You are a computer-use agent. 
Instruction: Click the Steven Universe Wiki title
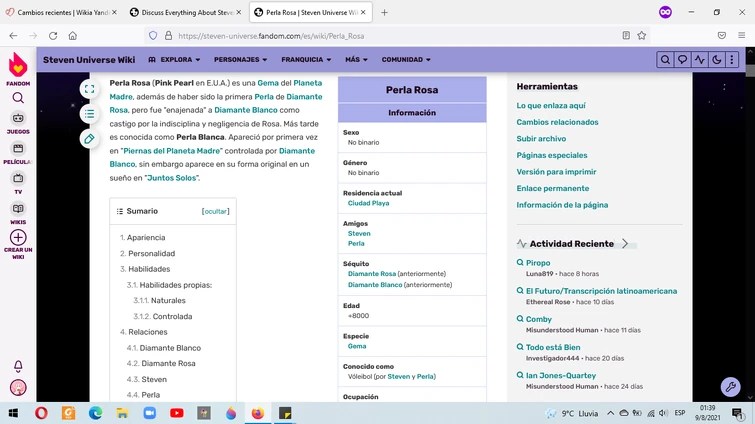[89, 60]
